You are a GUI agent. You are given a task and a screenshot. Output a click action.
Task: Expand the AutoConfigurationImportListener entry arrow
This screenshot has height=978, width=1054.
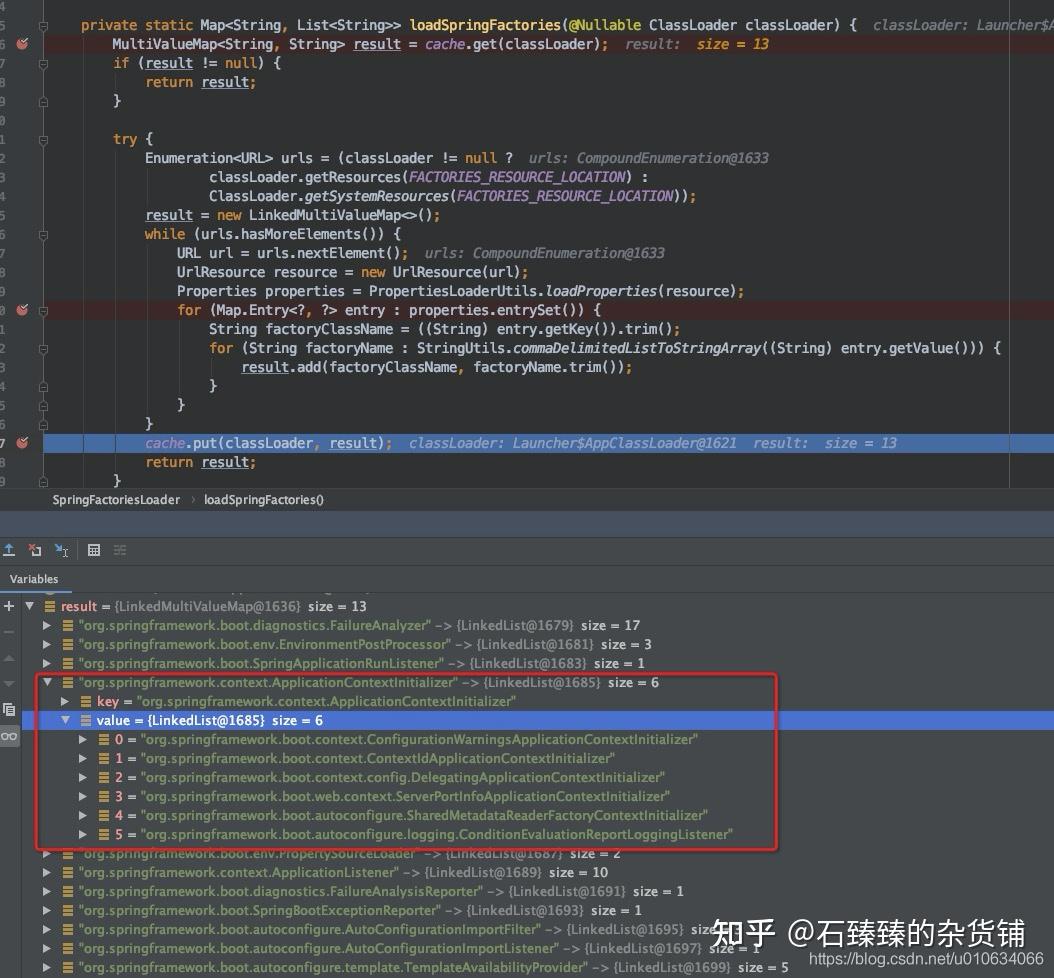pos(47,948)
